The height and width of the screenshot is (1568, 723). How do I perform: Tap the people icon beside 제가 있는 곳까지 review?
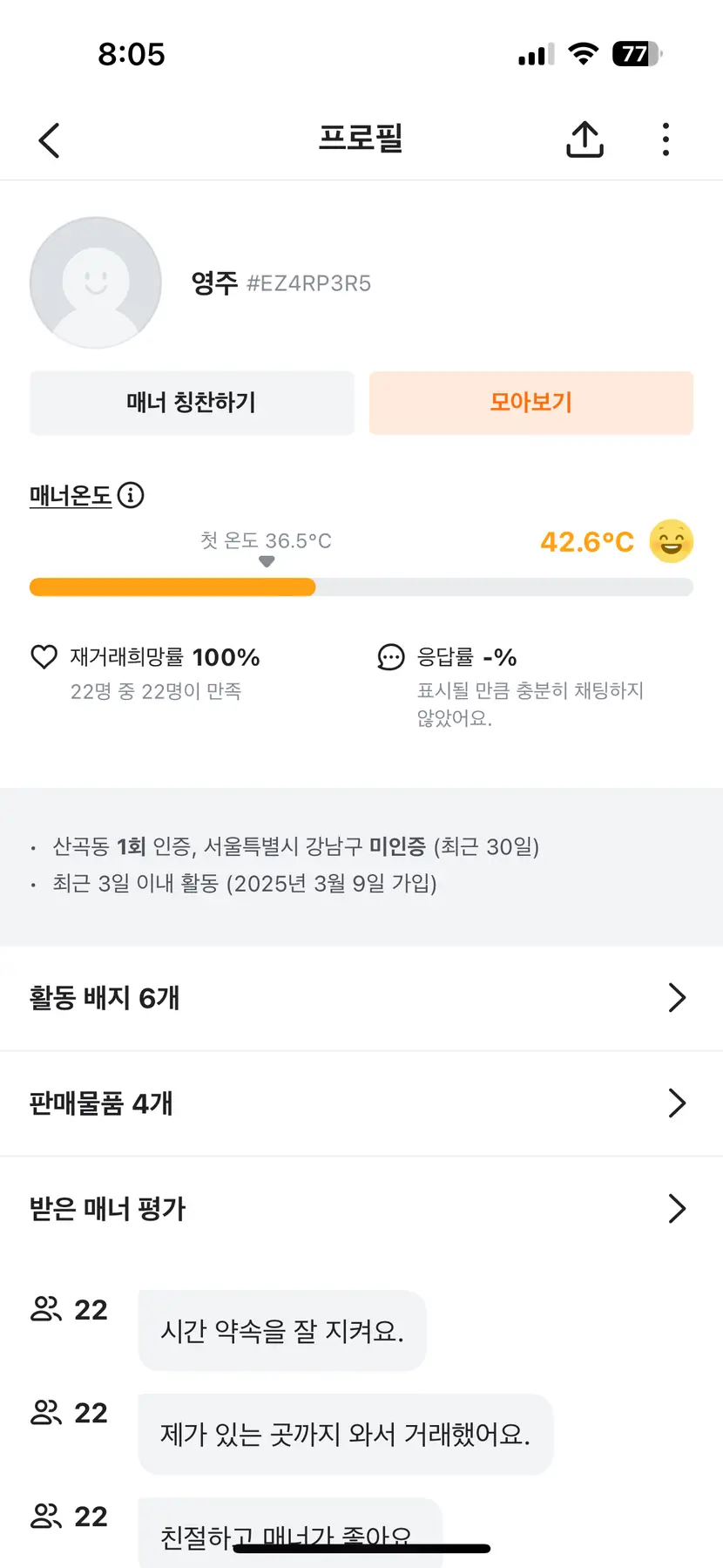click(x=45, y=1412)
